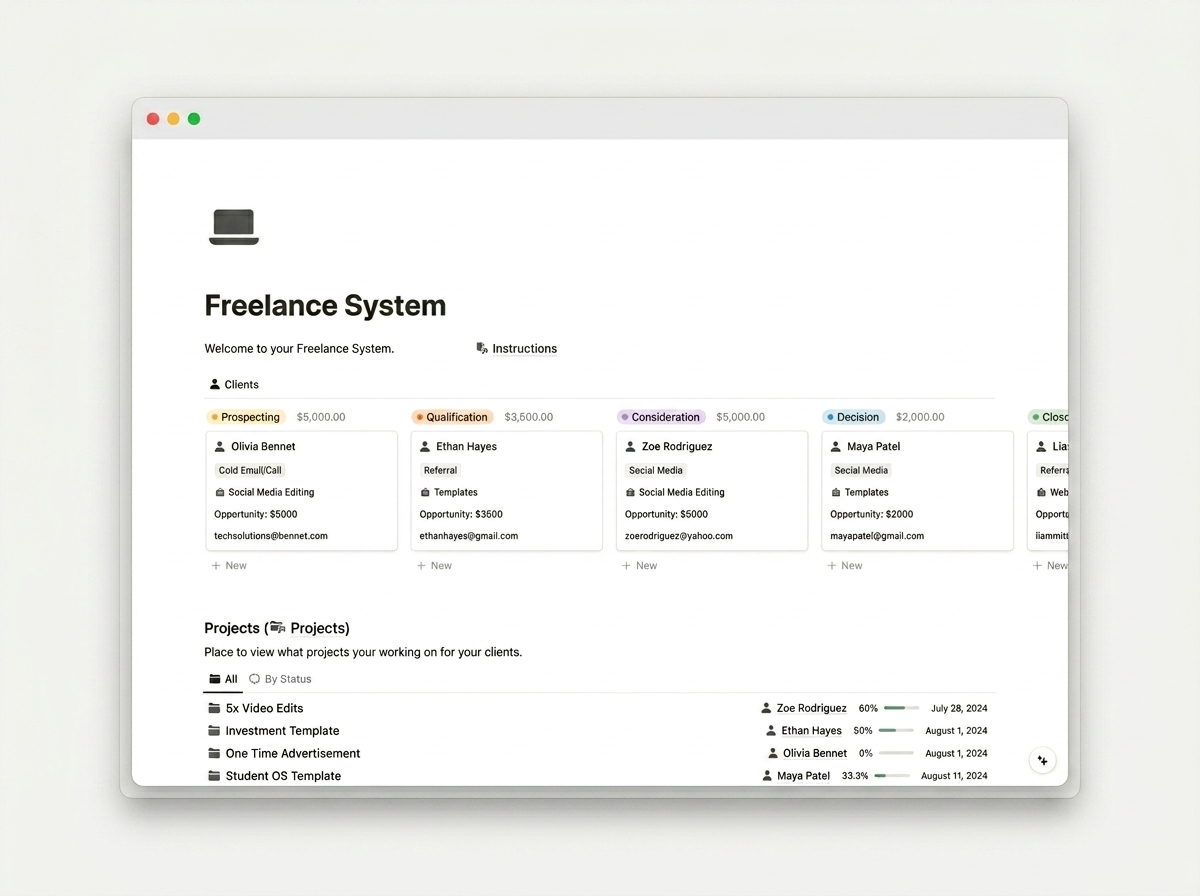Click the Qualification $3,500.00 total
This screenshot has height=896, width=1200.
tap(528, 417)
